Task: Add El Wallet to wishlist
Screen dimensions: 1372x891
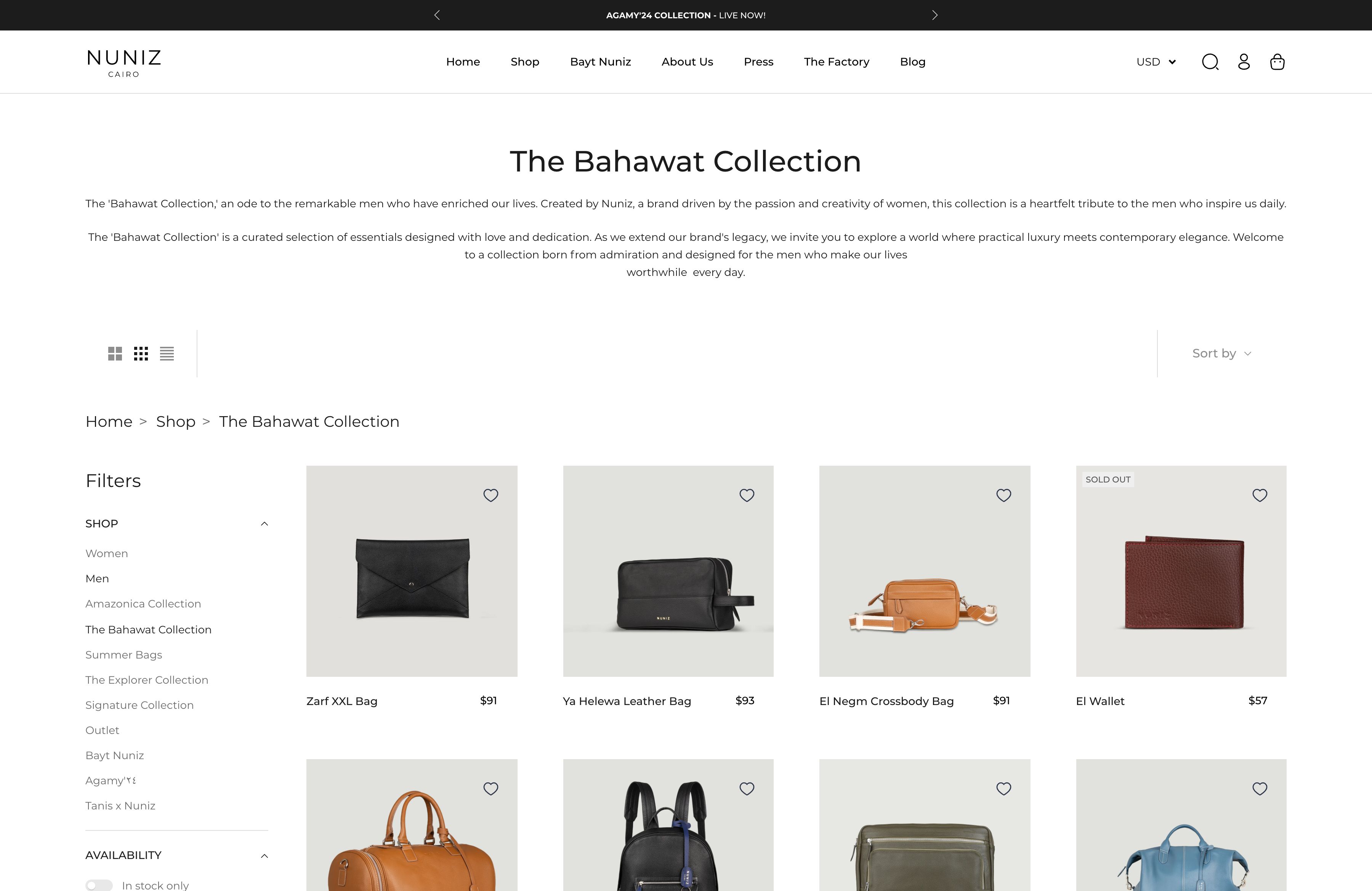Action: point(1260,495)
